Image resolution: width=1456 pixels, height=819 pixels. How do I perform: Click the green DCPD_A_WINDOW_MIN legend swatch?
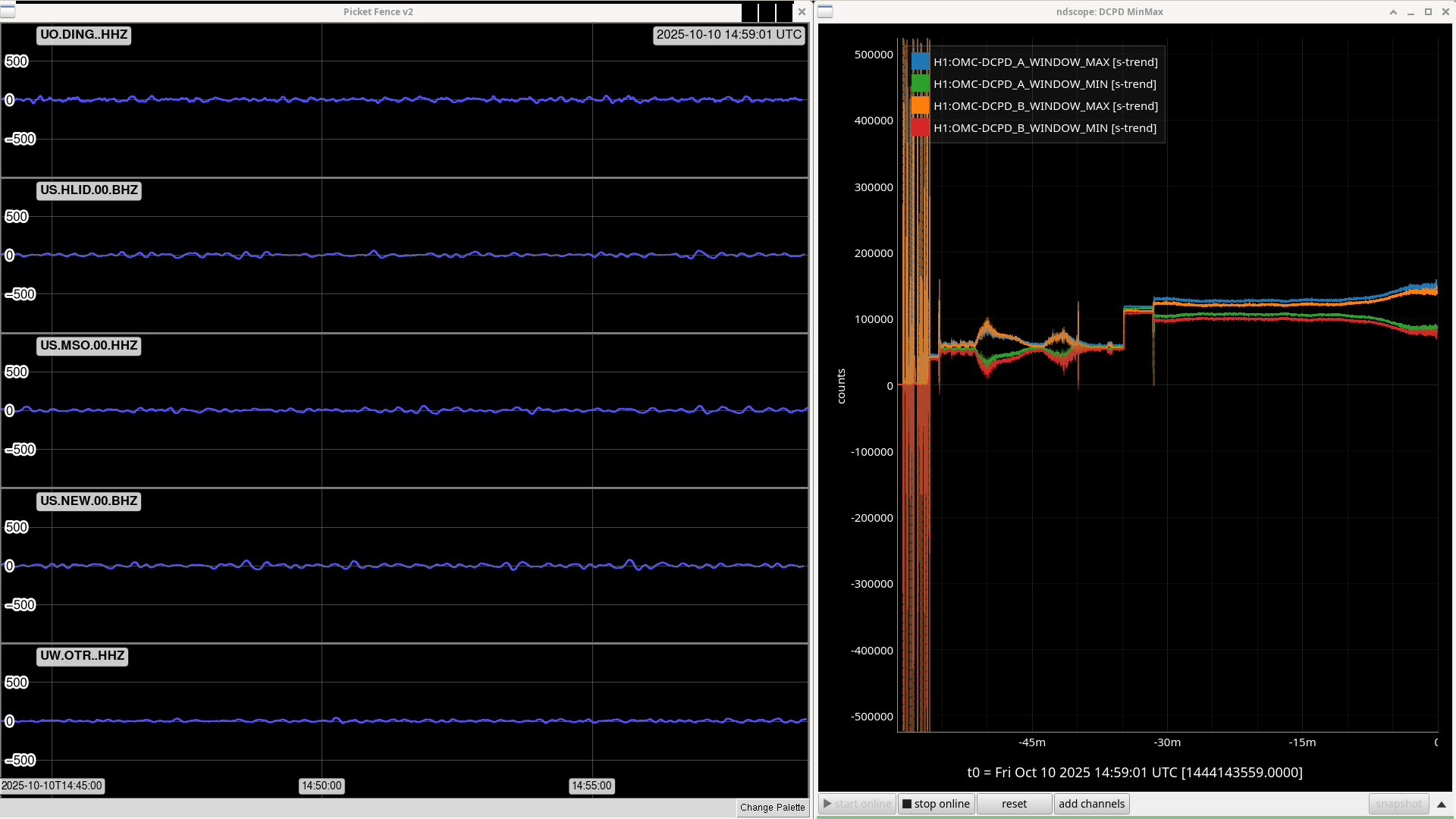(x=920, y=84)
